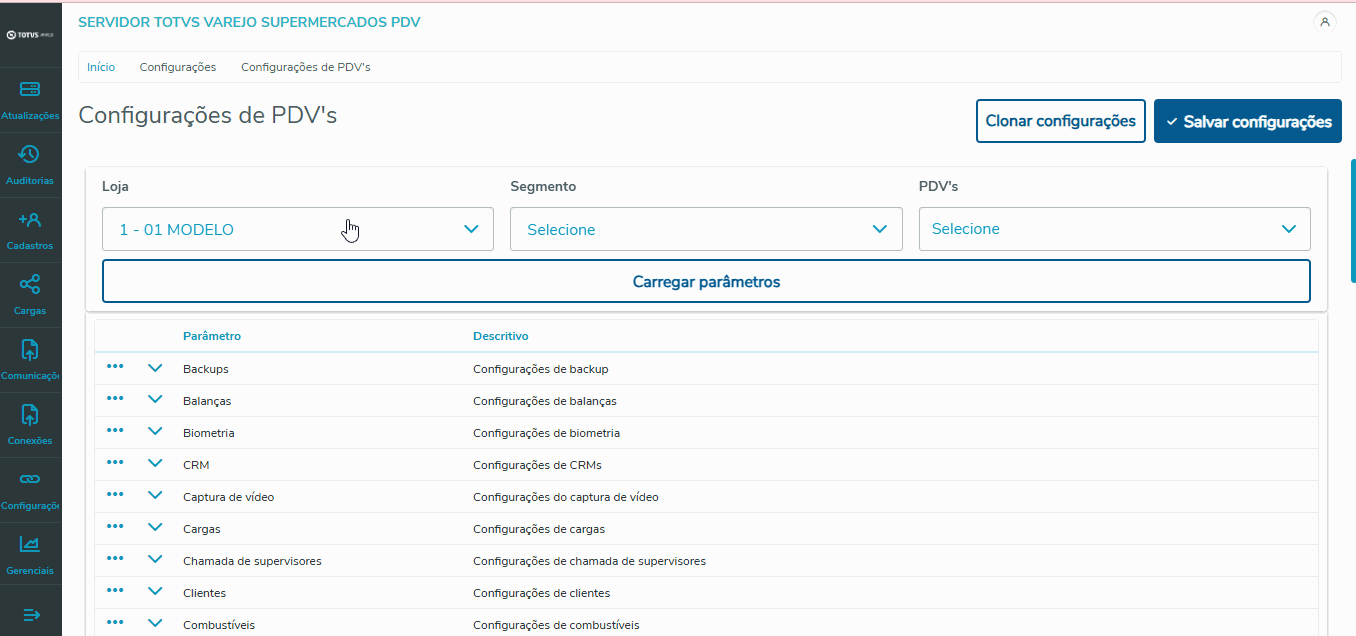Click the page vertical scrollbar
This screenshot has width=1356, height=636.
tap(1352, 223)
